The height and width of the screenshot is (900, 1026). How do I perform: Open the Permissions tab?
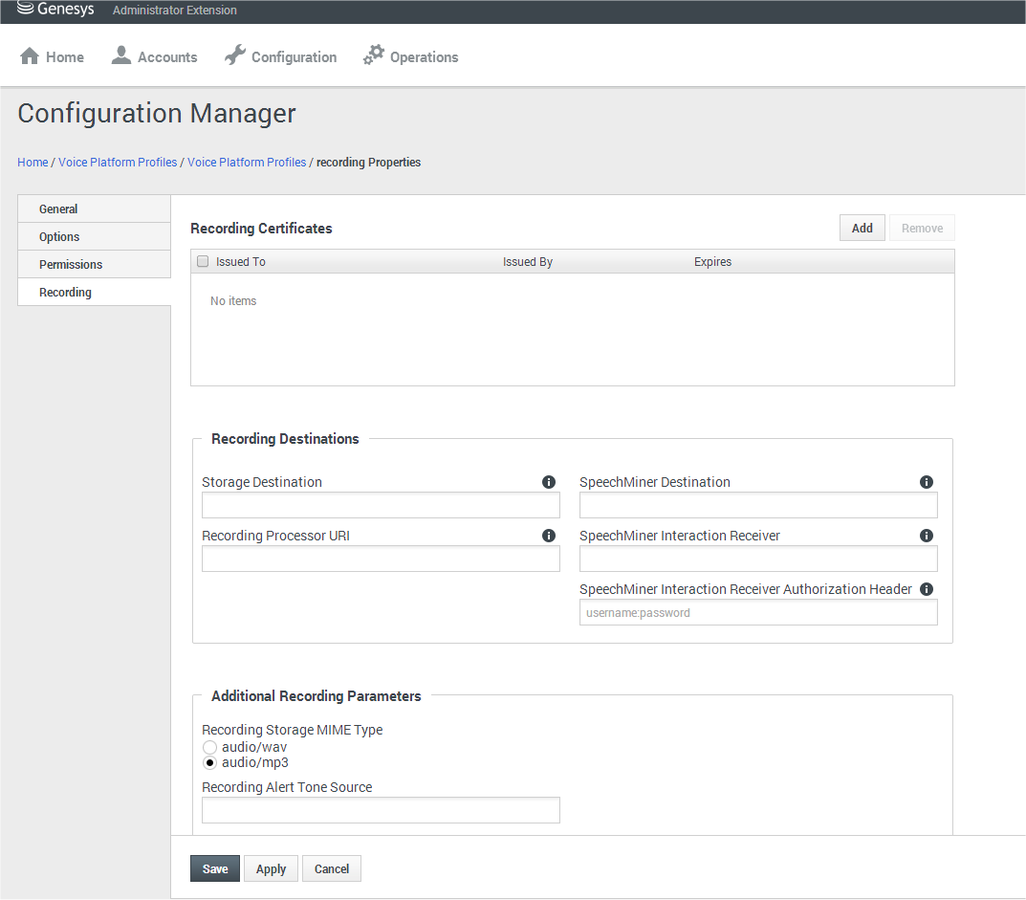point(94,264)
